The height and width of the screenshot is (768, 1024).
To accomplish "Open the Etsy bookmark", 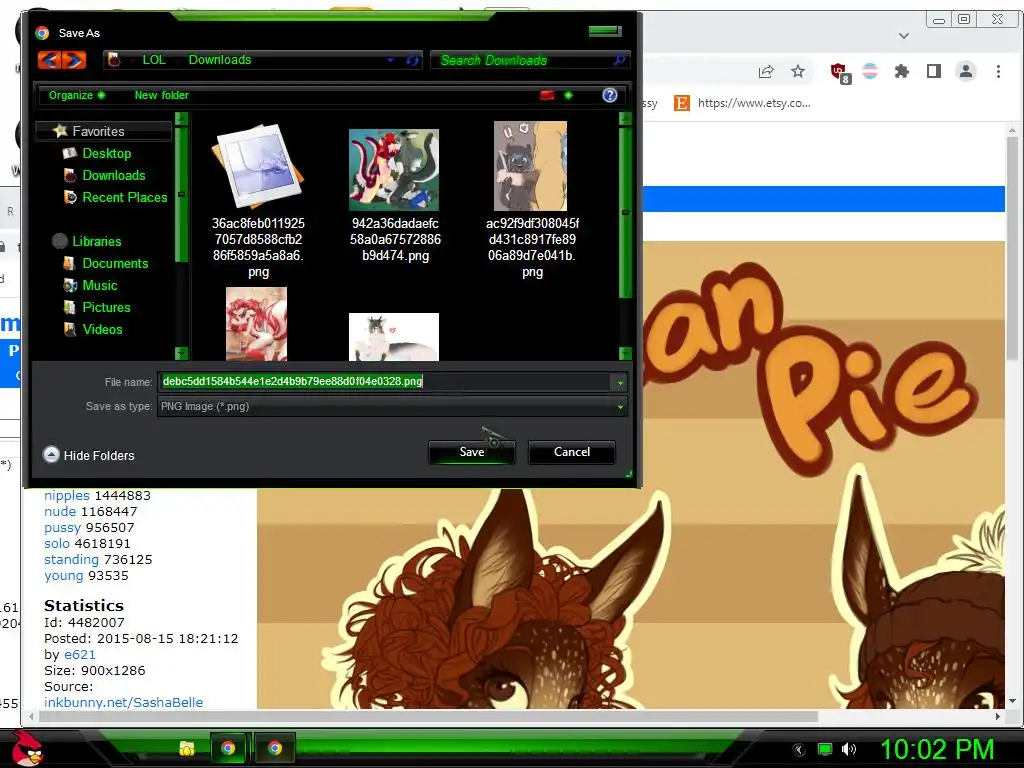I will 742,103.
